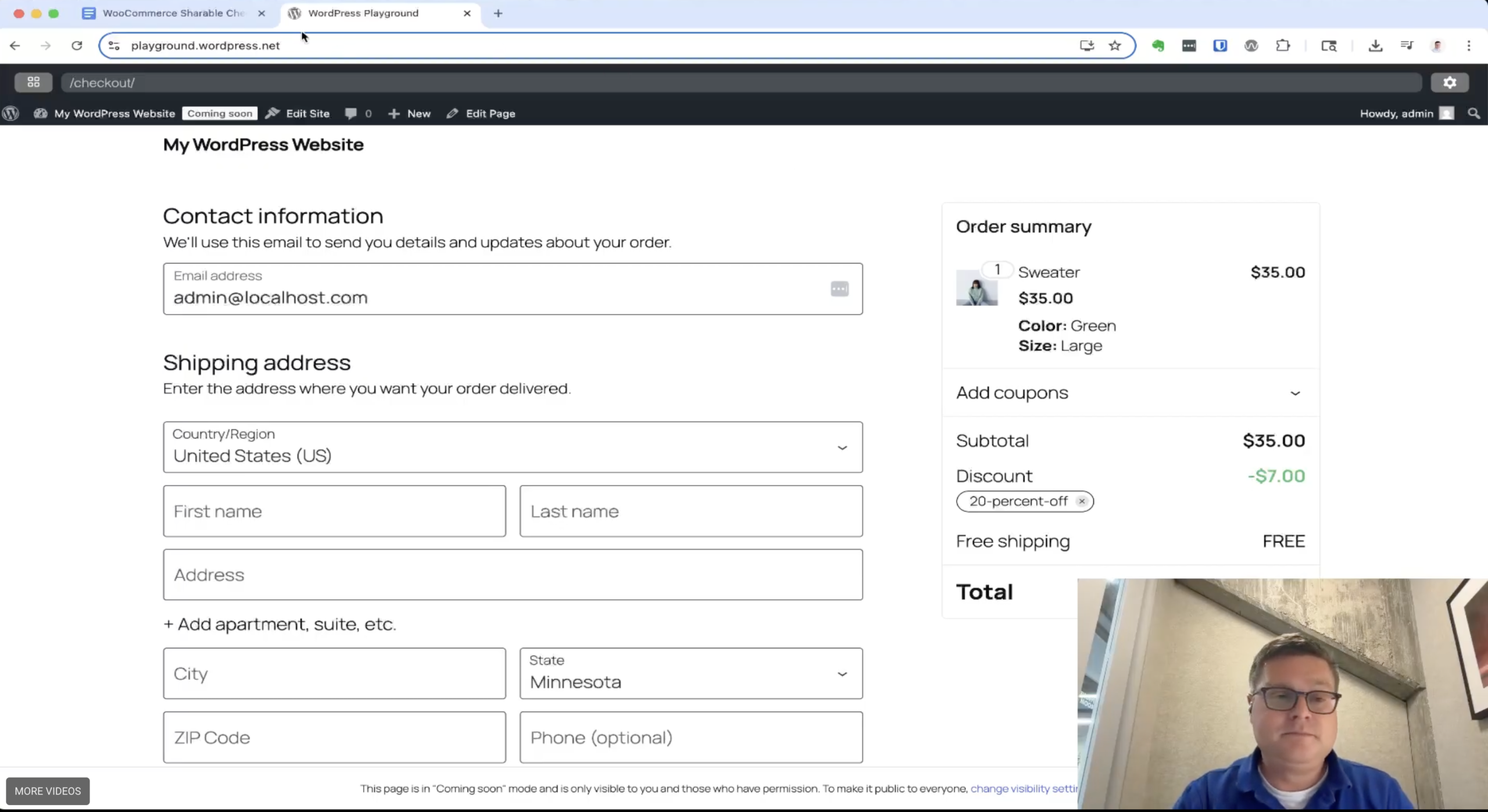The image size is (1488, 812).
Task: Focus the Last name input
Action: (x=691, y=511)
